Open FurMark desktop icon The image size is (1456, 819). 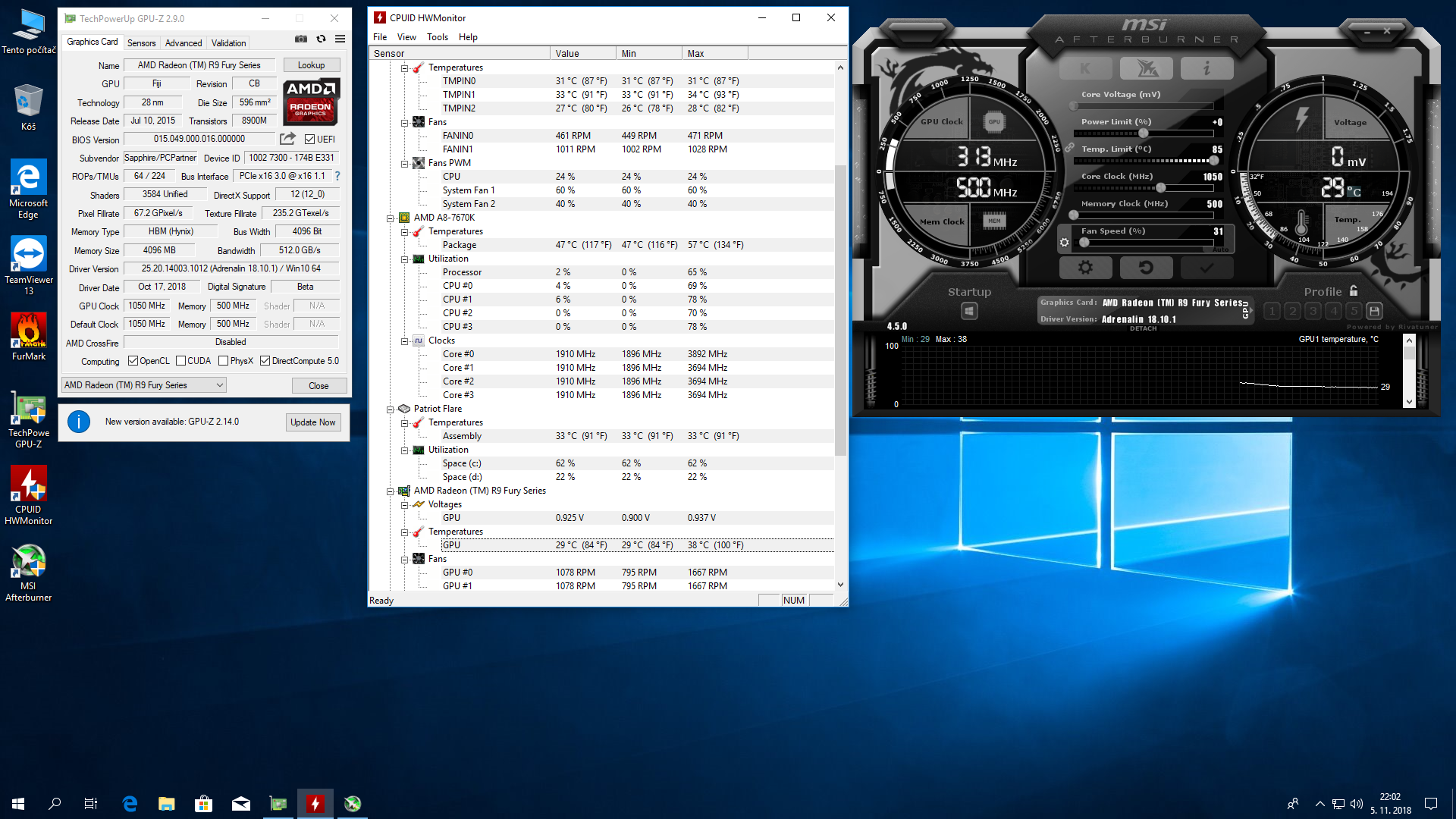[29, 337]
